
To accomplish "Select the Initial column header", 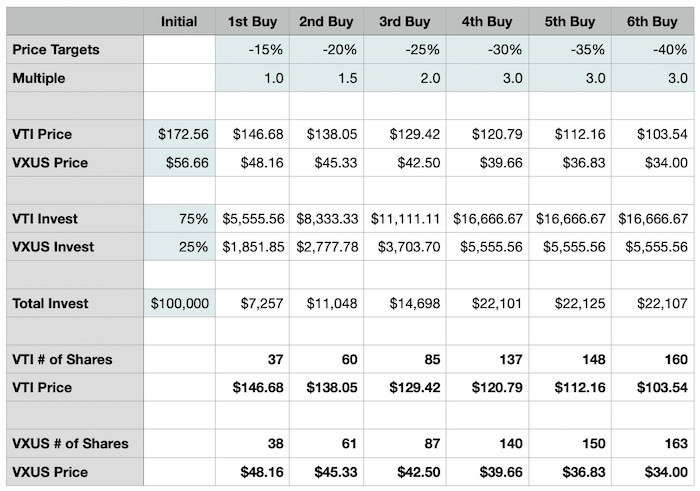I will pos(179,21).
